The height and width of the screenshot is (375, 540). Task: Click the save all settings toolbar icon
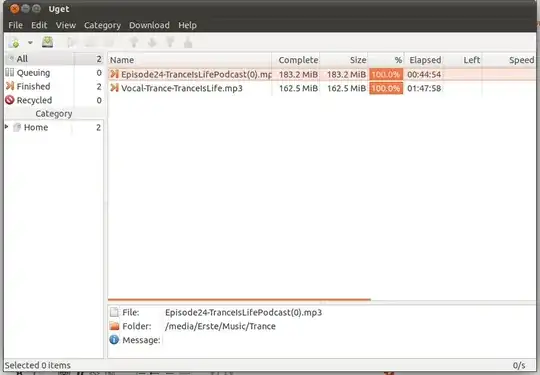pyautogui.click(x=48, y=42)
